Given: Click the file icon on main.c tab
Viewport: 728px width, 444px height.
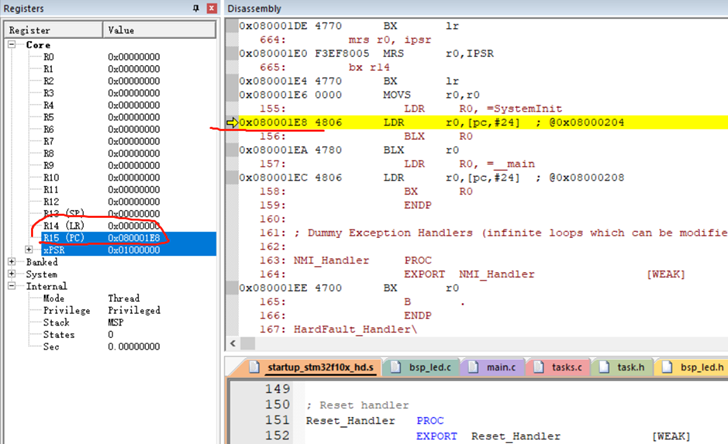Looking at the screenshot, I should click(473, 367).
